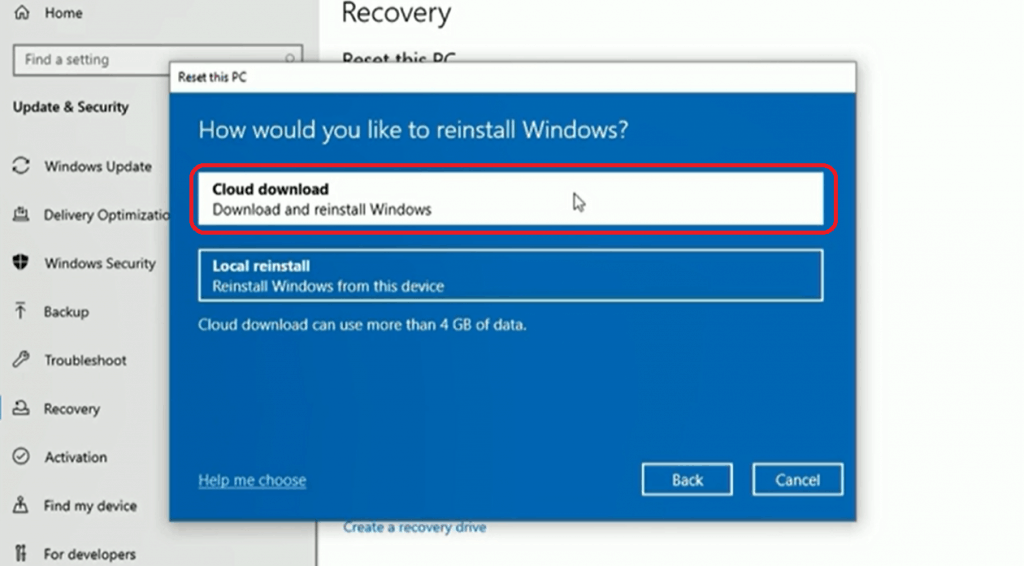1024x566 pixels.
Task: Click the Recovery icon in sidebar
Action: [x=21, y=408]
